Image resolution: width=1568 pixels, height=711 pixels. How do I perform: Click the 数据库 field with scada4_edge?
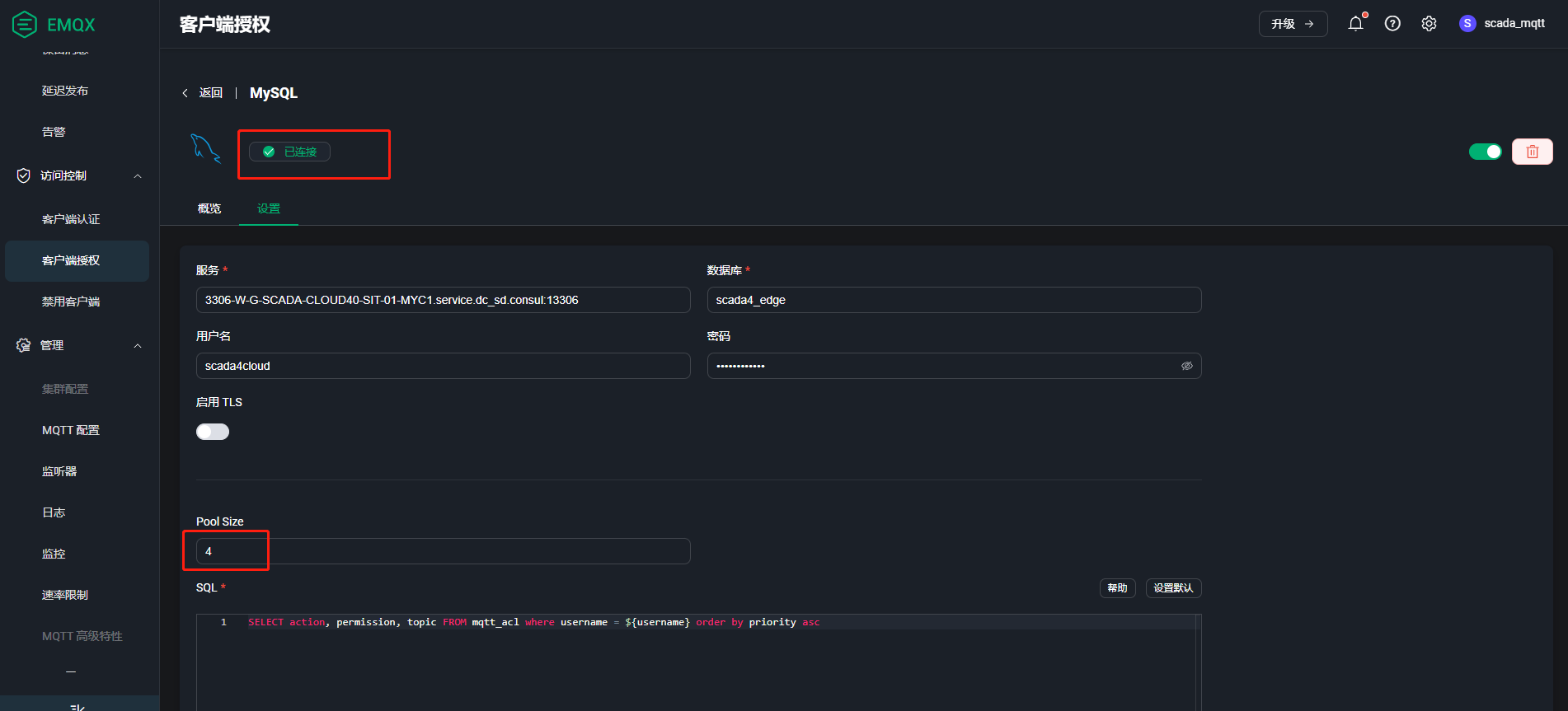(x=954, y=300)
